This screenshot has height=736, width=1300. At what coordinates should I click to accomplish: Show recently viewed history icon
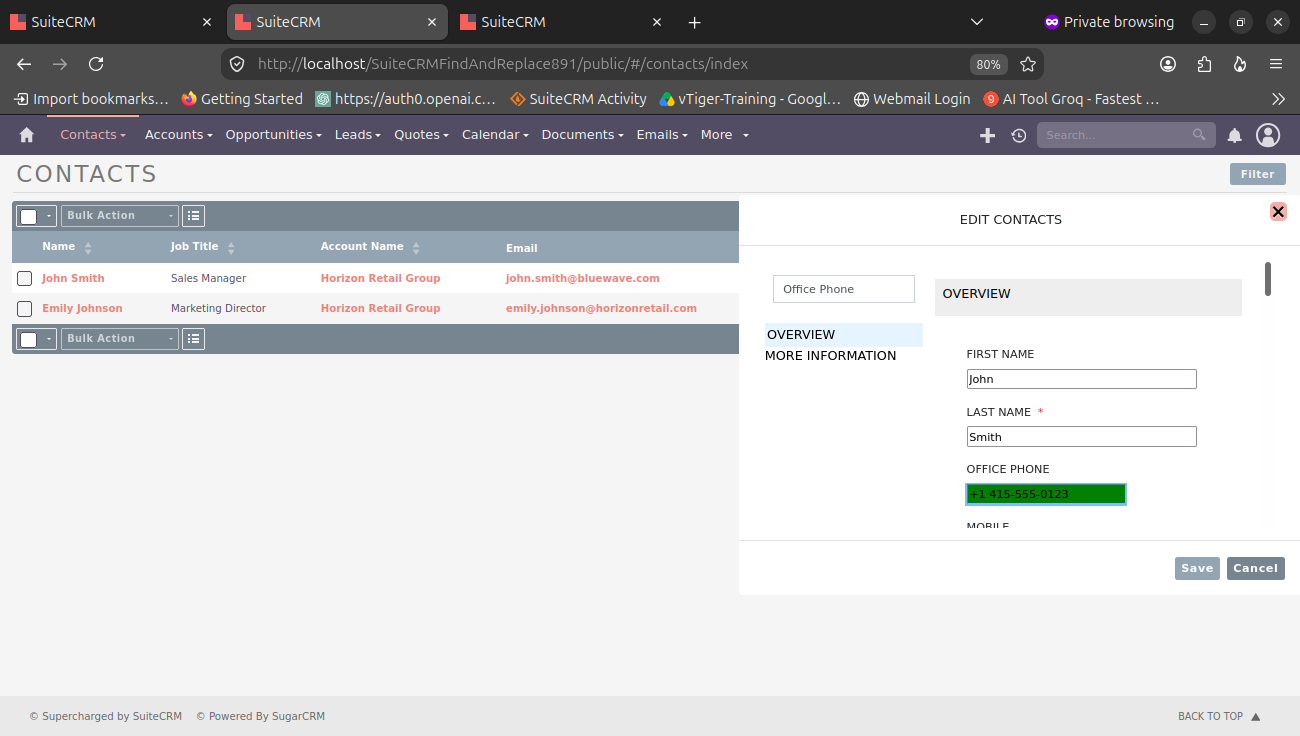[x=1018, y=135]
